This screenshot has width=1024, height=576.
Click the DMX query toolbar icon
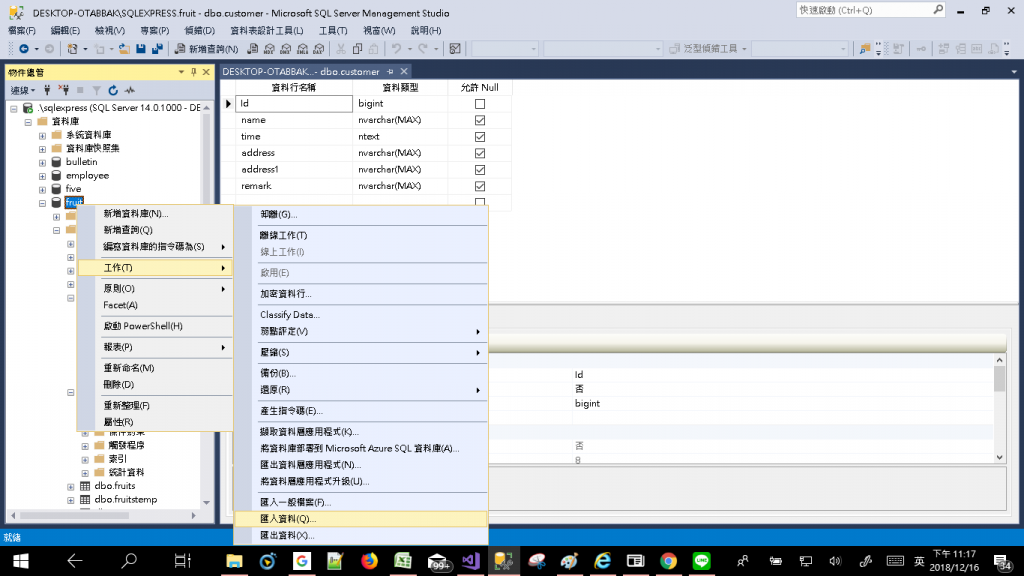285,49
